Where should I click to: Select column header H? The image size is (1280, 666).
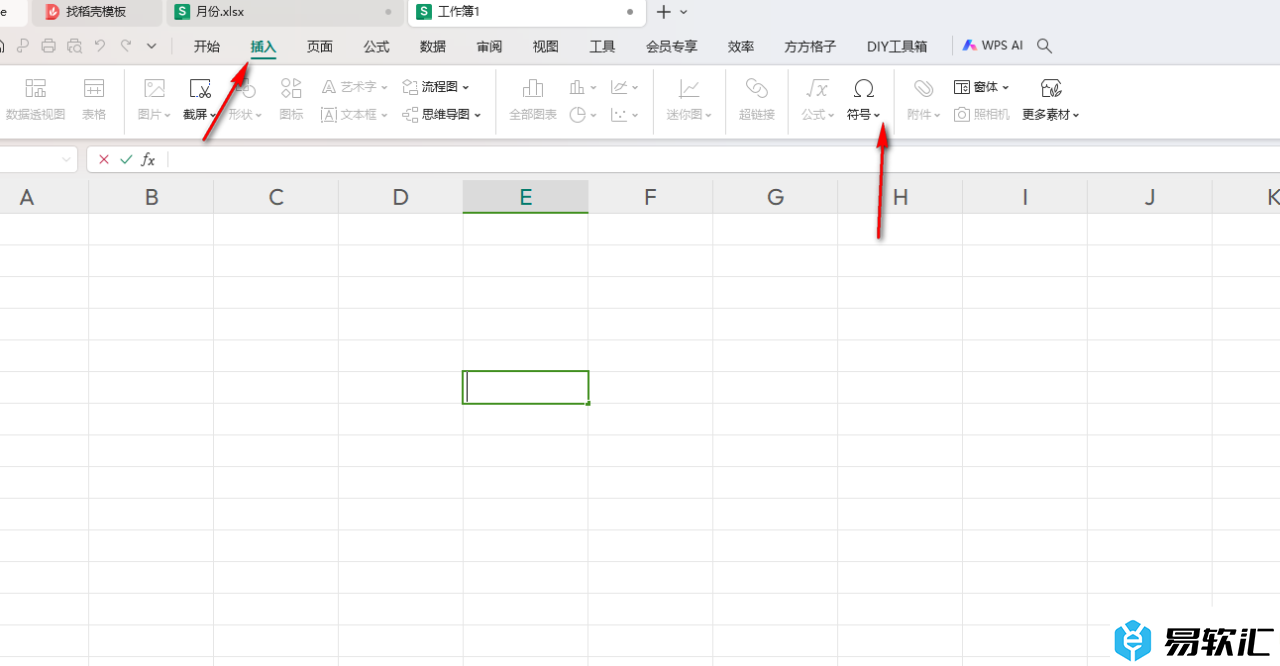click(x=900, y=197)
